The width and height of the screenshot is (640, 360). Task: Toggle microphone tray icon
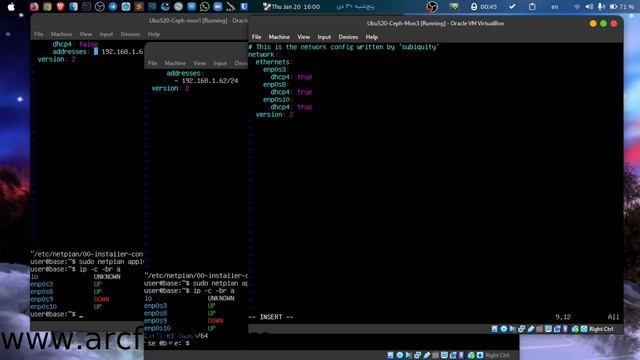(x=601, y=7)
